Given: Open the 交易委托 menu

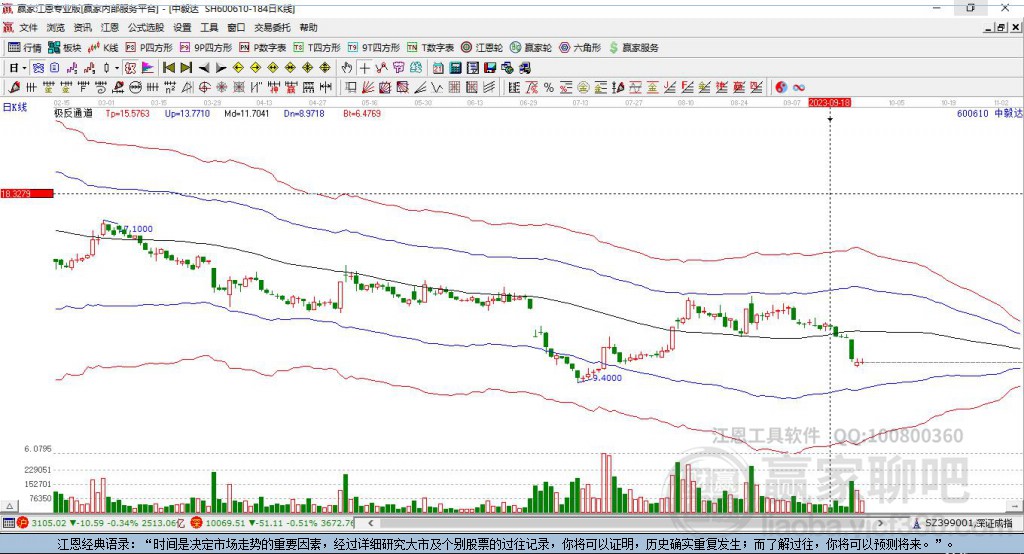Looking at the screenshot, I should [272, 27].
